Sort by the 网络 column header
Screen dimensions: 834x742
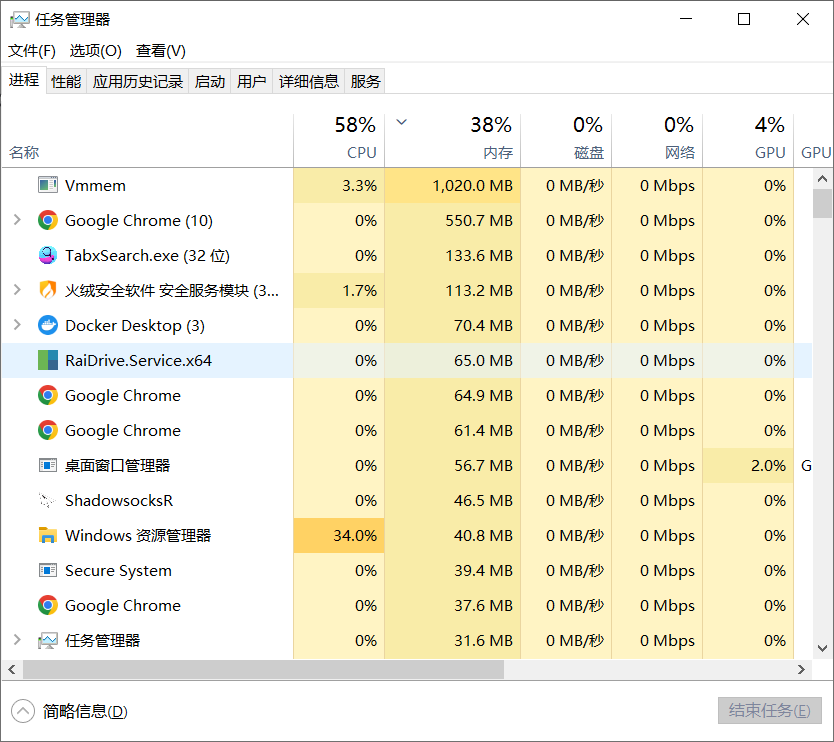657,139
